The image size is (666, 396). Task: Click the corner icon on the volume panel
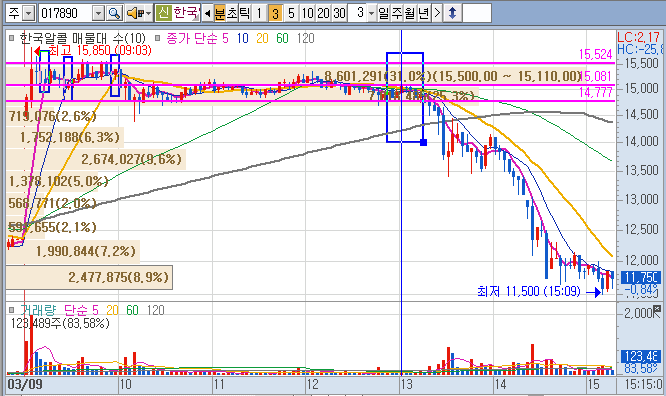pyautogui.click(x=658, y=308)
